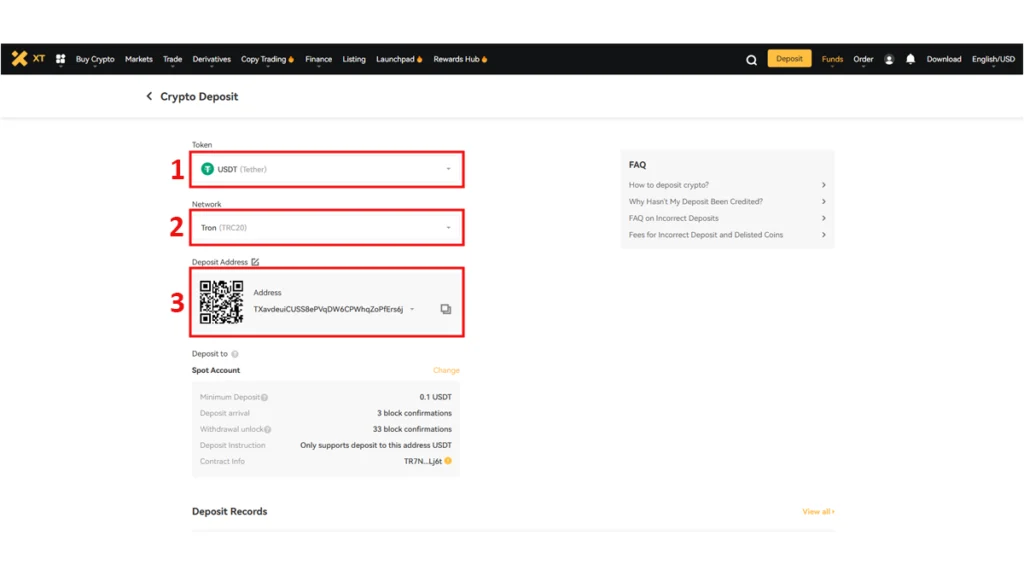This screenshot has height=576, width=1024.
Task: Open the Derivatives menu
Action: click(x=212, y=59)
